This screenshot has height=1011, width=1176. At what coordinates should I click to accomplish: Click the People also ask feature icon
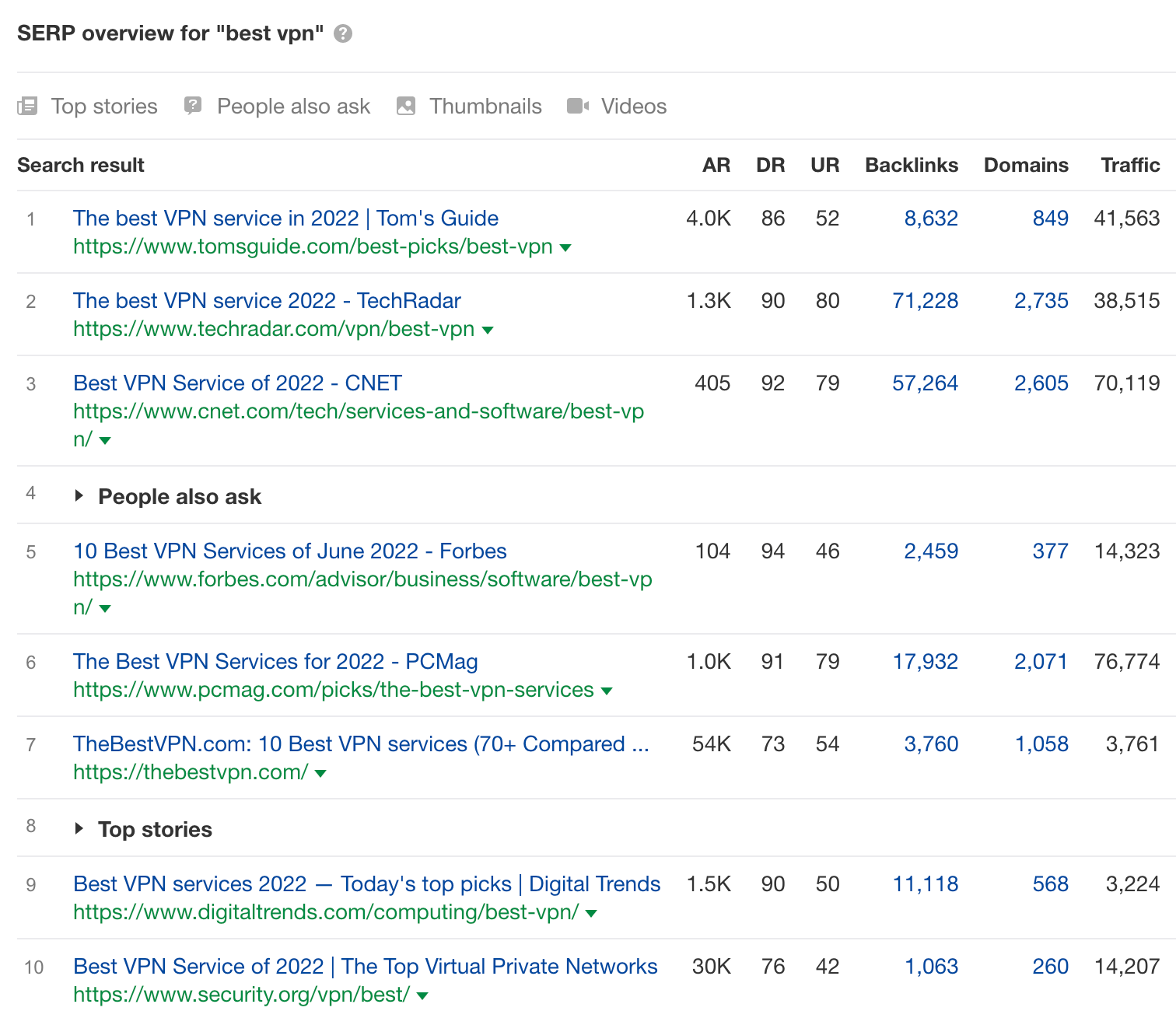[192, 106]
